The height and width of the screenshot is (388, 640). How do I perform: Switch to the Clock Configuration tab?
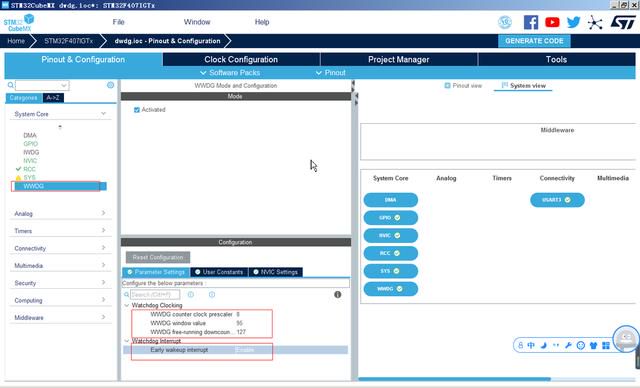(x=241, y=60)
